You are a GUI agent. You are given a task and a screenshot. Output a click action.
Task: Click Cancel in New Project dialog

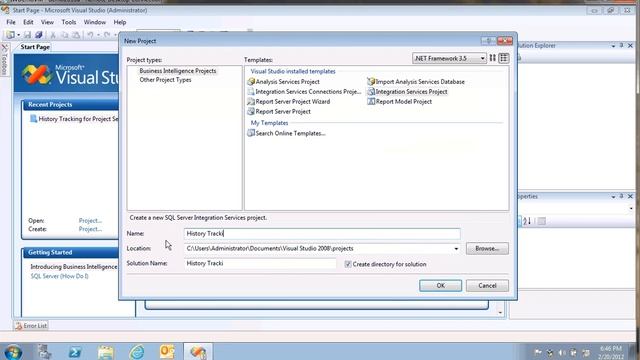487,286
